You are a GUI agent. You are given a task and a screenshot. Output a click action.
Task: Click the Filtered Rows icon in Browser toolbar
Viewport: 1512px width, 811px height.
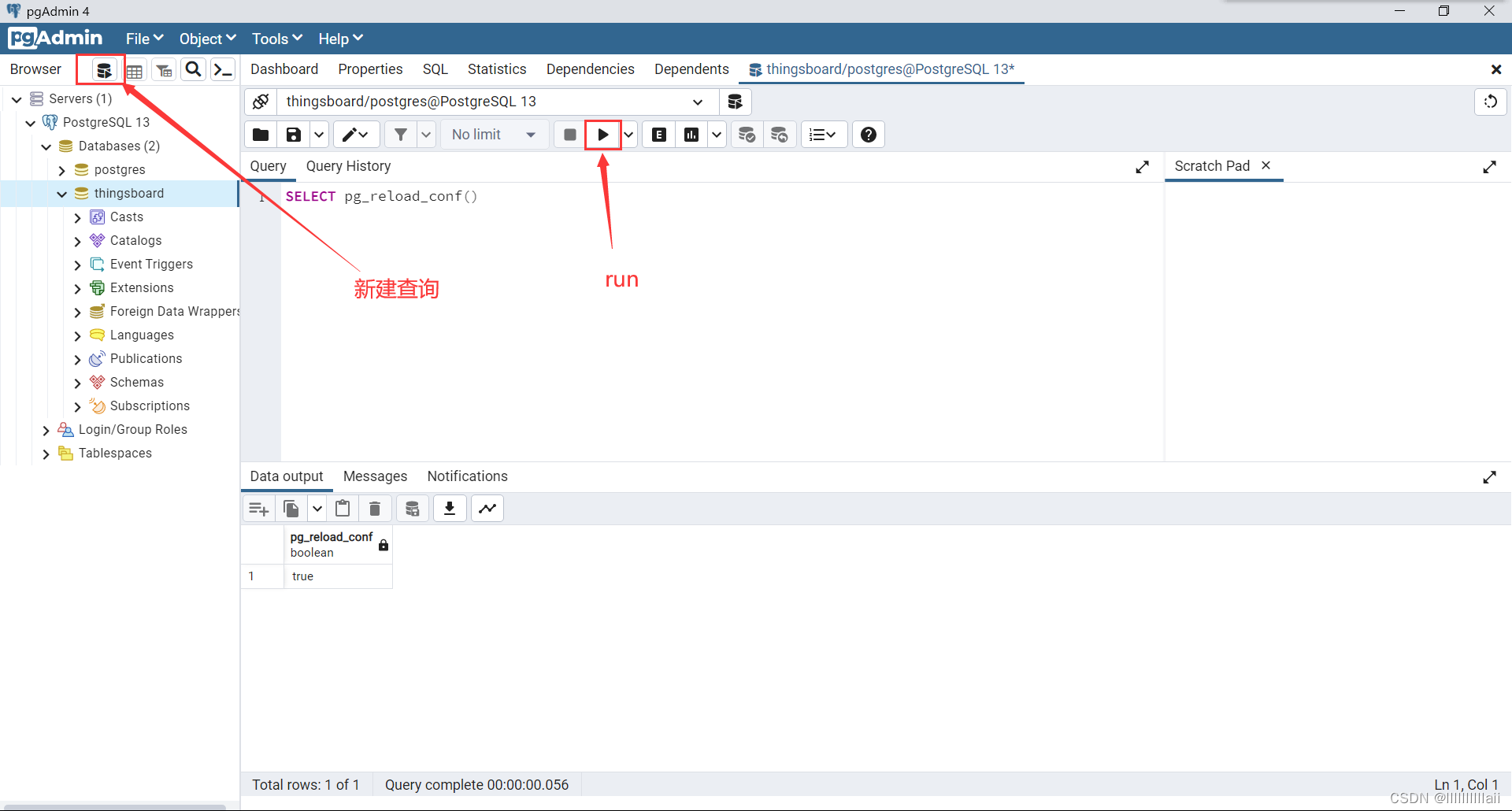pos(164,70)
